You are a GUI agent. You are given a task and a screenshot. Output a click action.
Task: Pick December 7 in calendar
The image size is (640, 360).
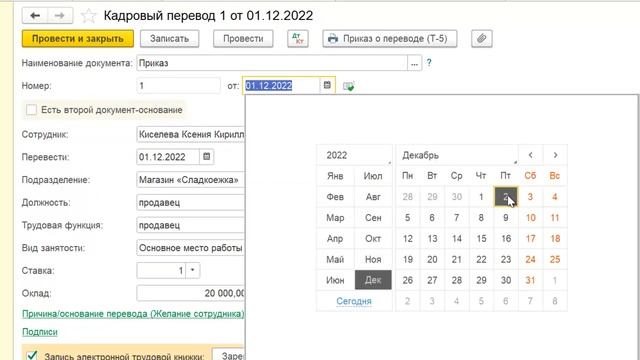(457, 218)
